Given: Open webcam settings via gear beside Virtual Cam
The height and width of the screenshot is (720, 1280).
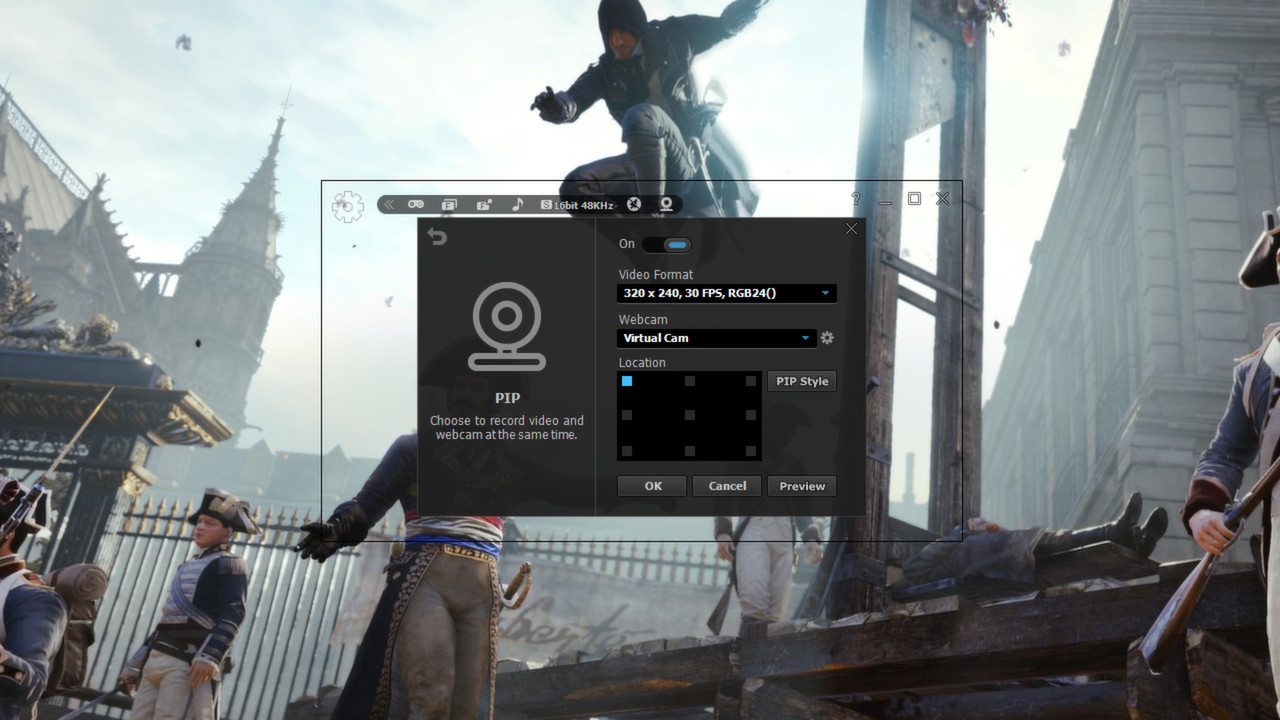Looking at the screenshot, I should 826,338.
